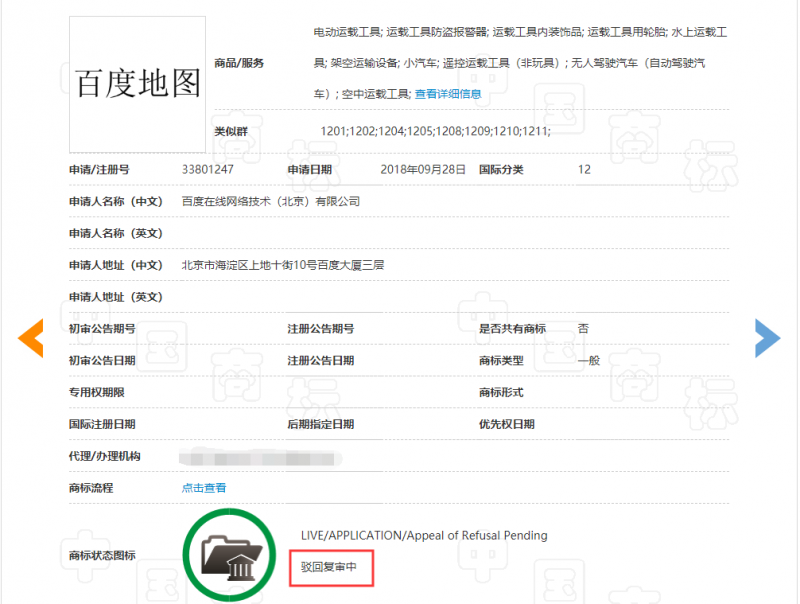
Task: Select the 否 value for shared trademark
Action: (x=583, y=329)
